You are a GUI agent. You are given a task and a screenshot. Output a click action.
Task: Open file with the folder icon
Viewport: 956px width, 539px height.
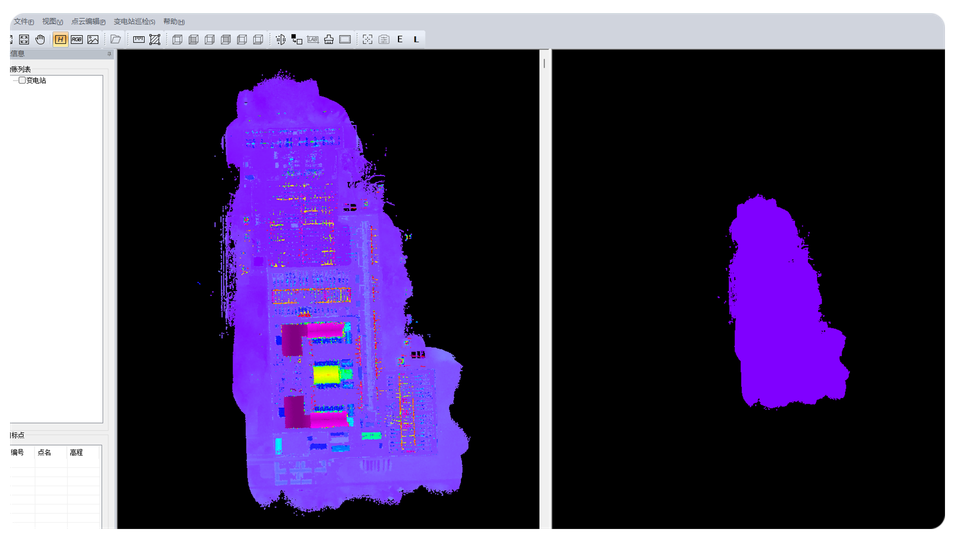pos(116,39)
